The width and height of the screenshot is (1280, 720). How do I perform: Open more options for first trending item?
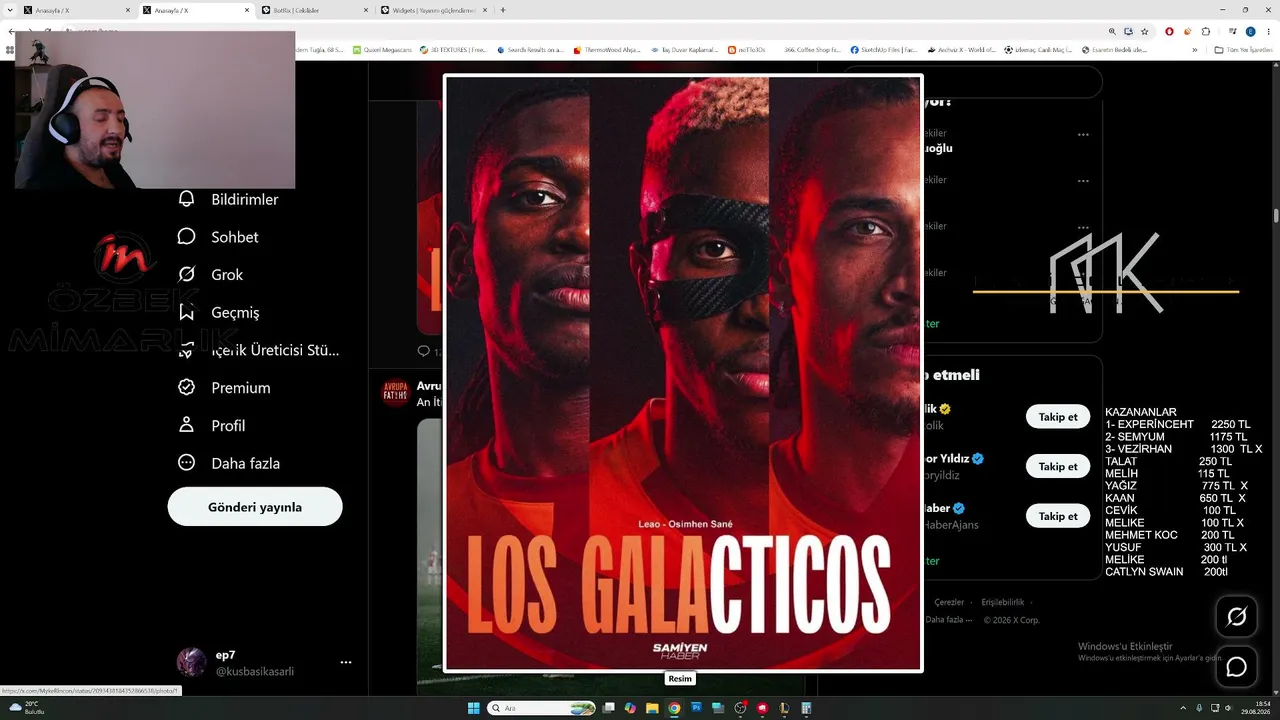1083,134
